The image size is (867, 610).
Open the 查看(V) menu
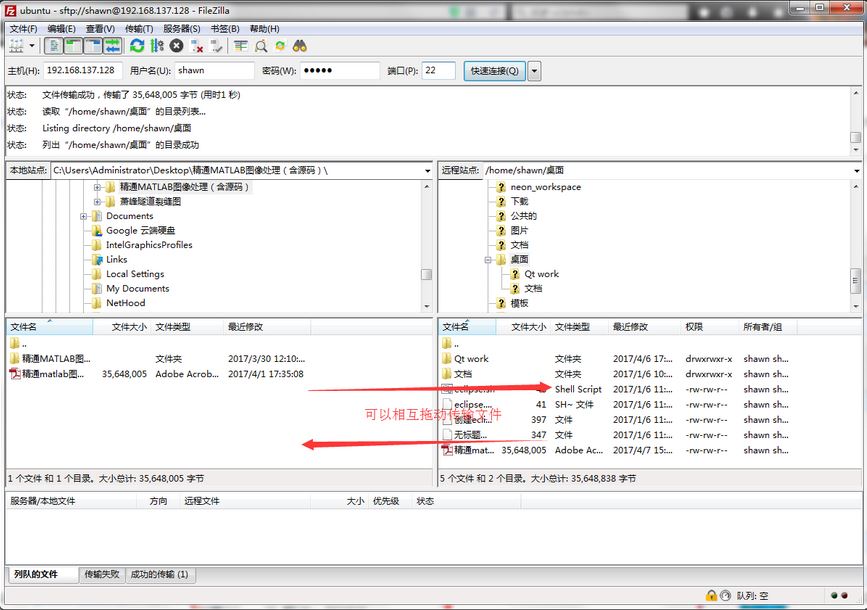(100, 29)
